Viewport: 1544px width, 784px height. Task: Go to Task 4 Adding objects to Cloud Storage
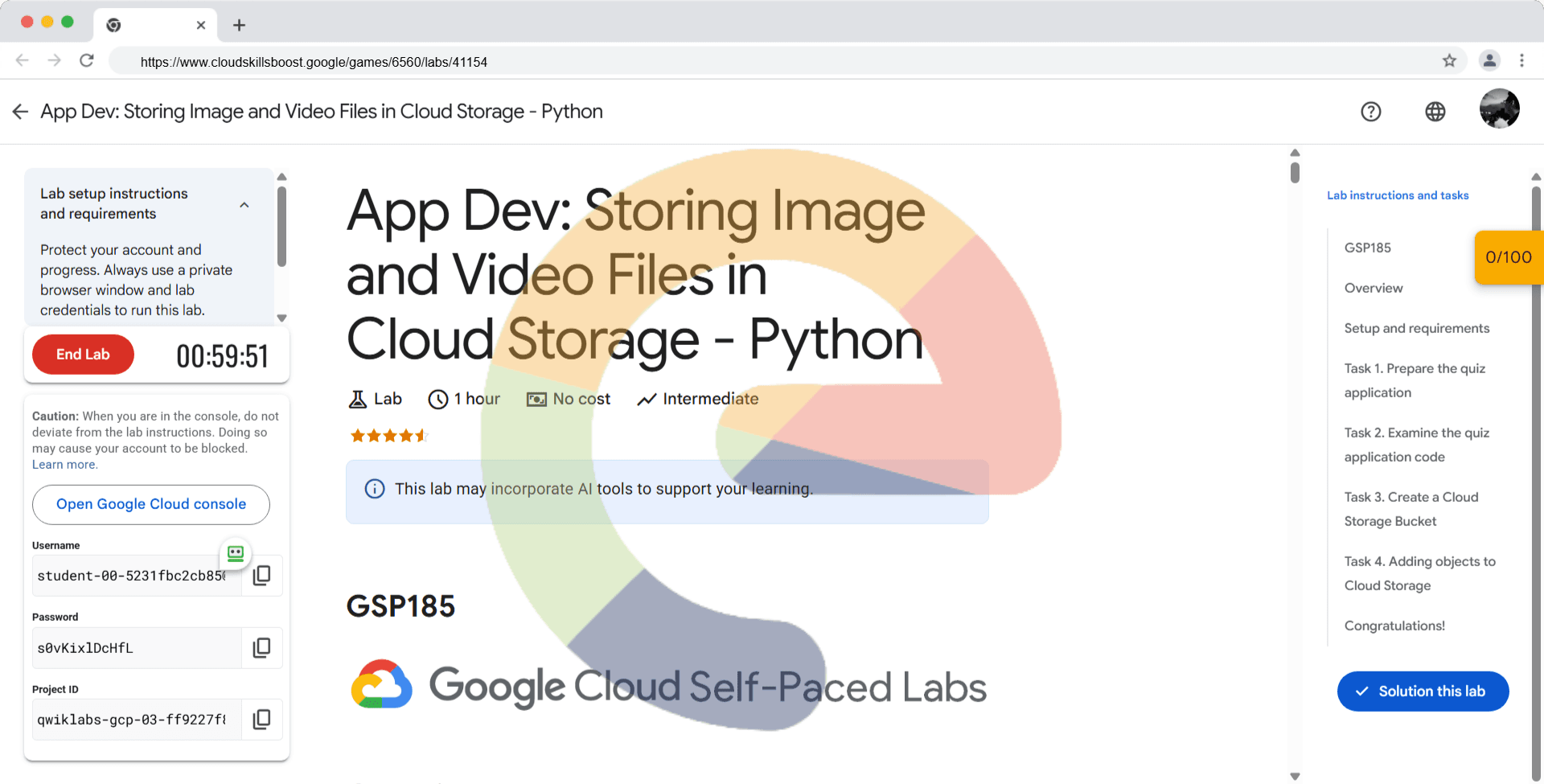[1420, 573]
